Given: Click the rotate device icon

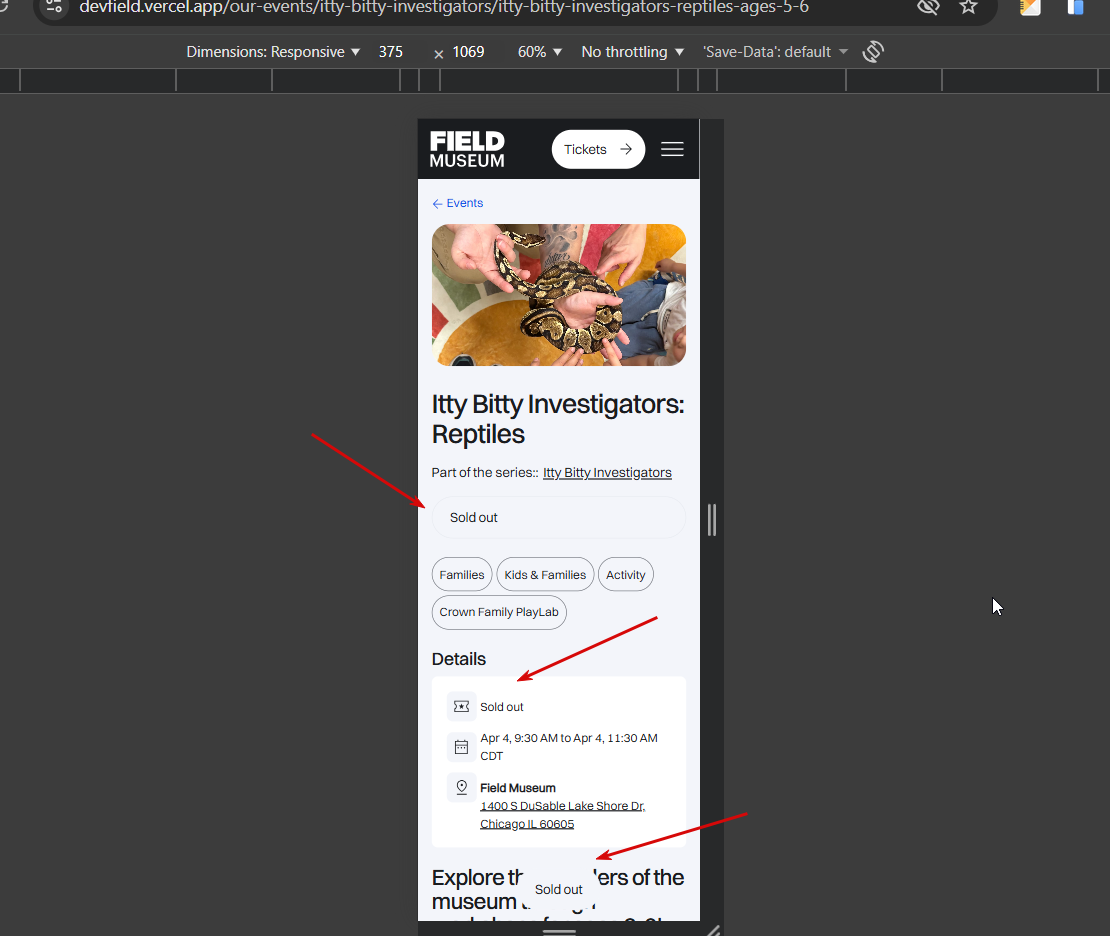Looking at the screenshot, I should coord(873,52).
